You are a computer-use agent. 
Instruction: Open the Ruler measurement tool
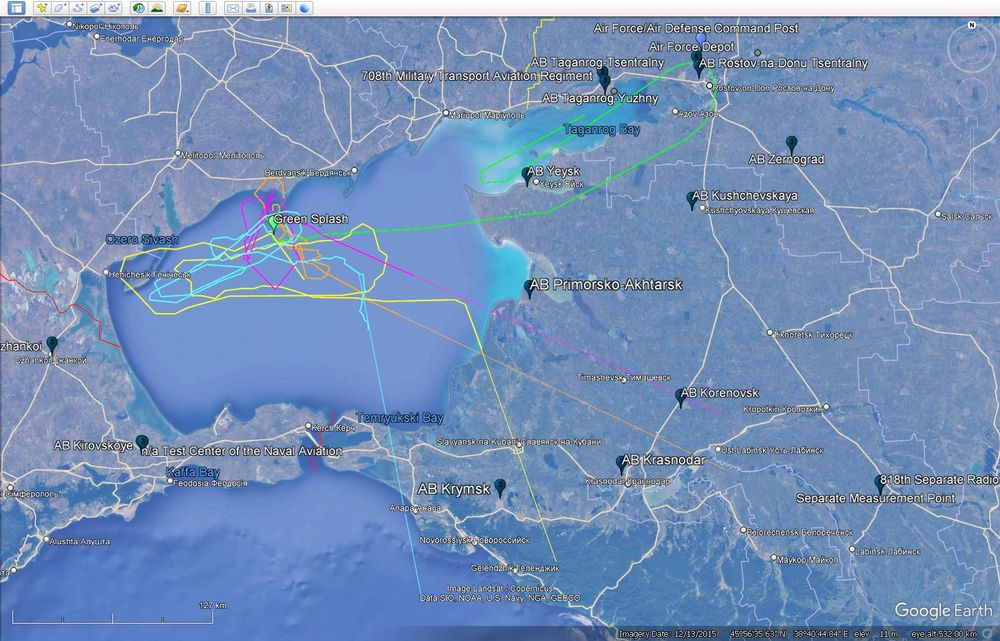pyautogui.click(x=207, y=8)
